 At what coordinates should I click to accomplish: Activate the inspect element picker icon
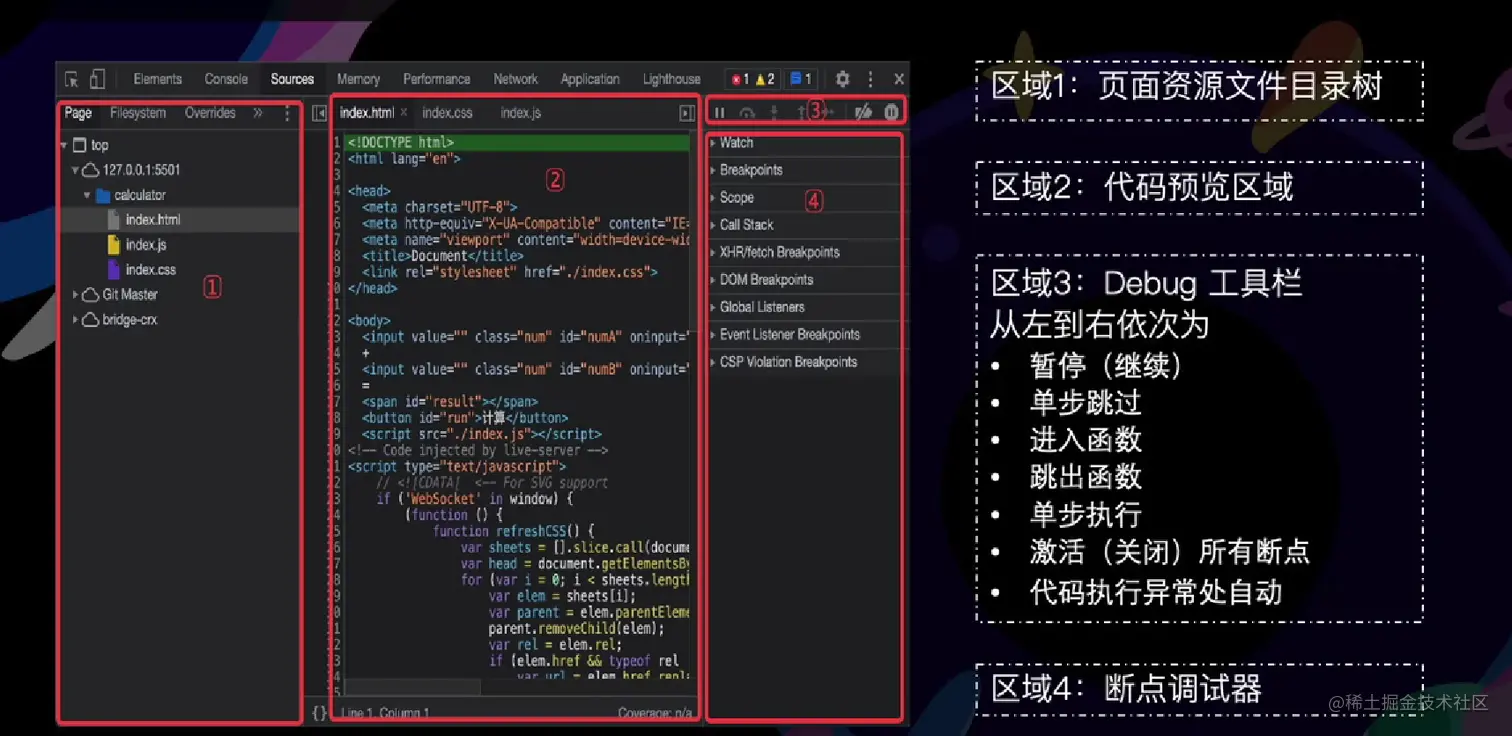pyautogui.click(x=72, y=79)
